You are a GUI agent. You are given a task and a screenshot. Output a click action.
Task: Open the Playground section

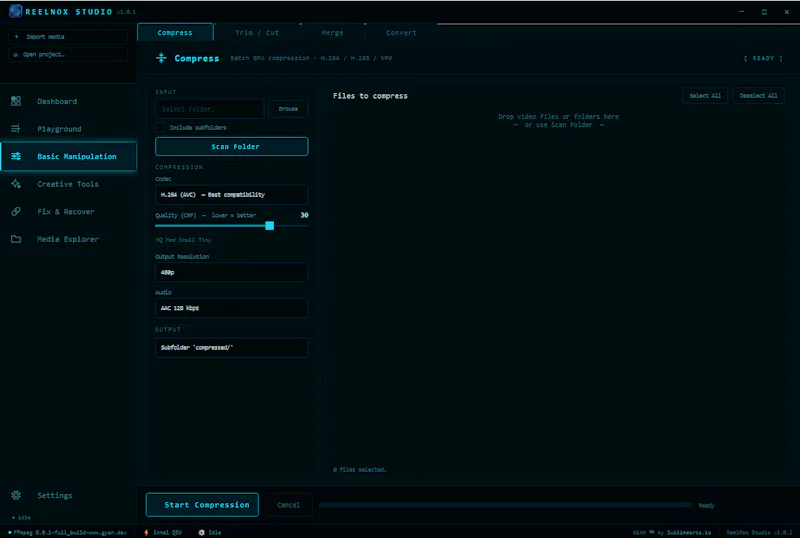click(68, 129)
